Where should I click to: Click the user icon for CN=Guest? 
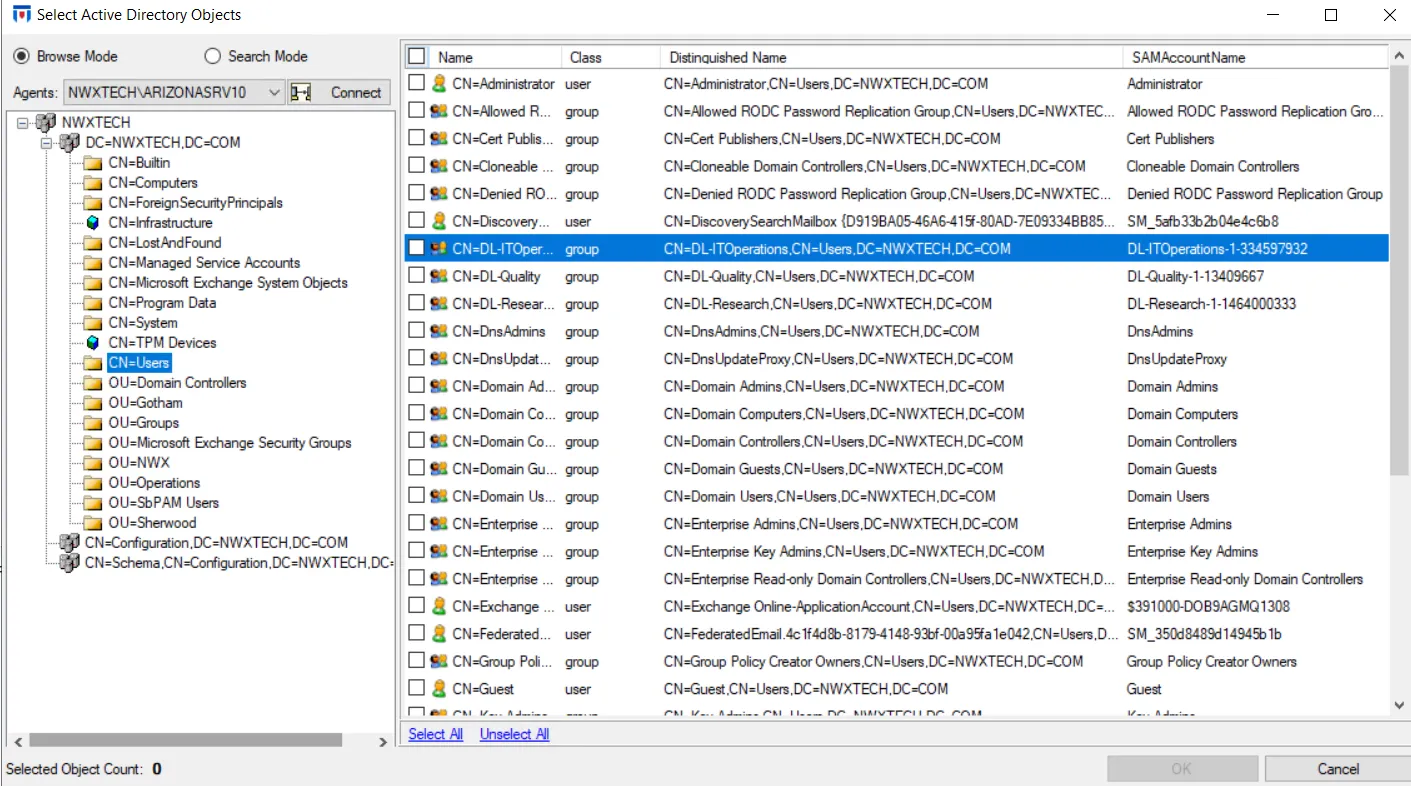(438, 689)
